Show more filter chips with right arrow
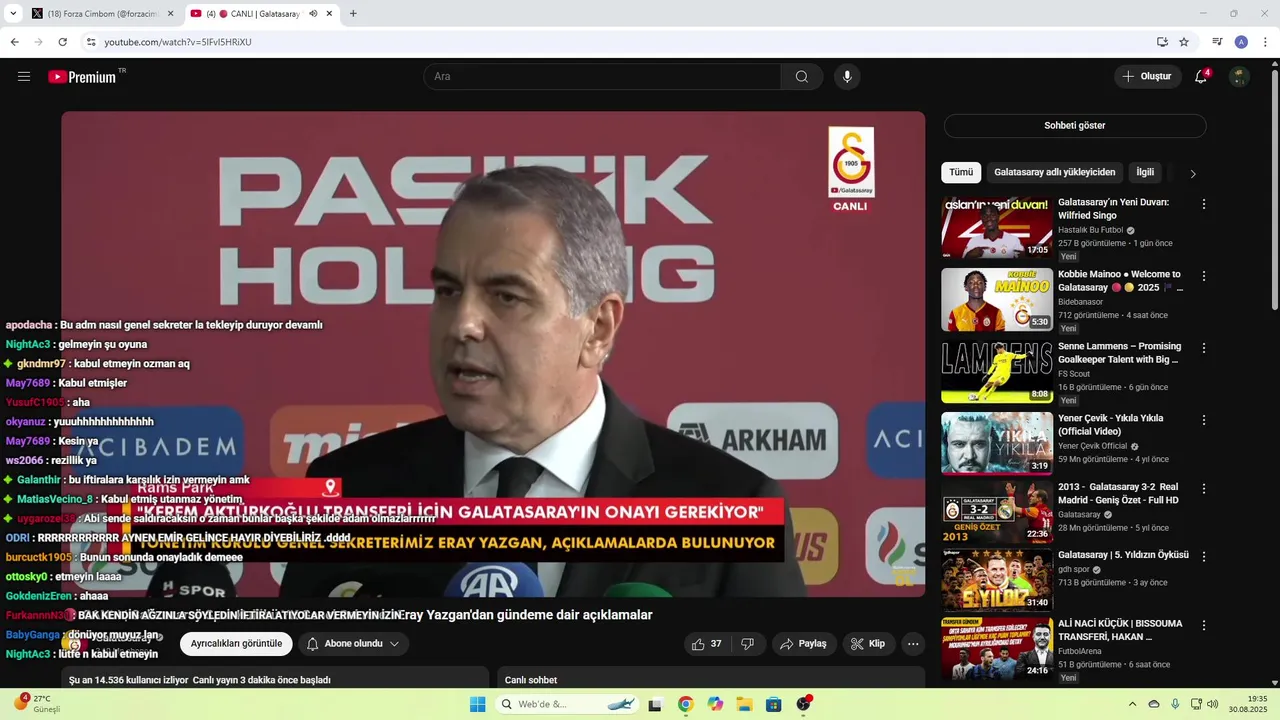1280x720 pixels. tap(1192, 173)
